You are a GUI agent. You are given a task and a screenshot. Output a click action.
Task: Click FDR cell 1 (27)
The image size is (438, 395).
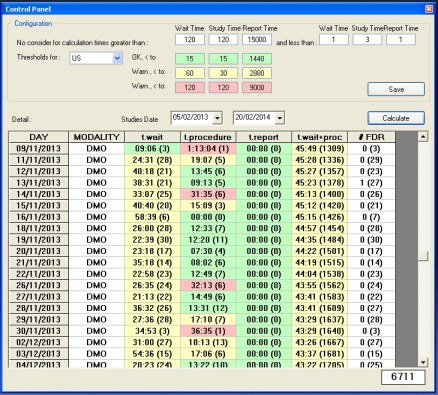click(371, 183)
